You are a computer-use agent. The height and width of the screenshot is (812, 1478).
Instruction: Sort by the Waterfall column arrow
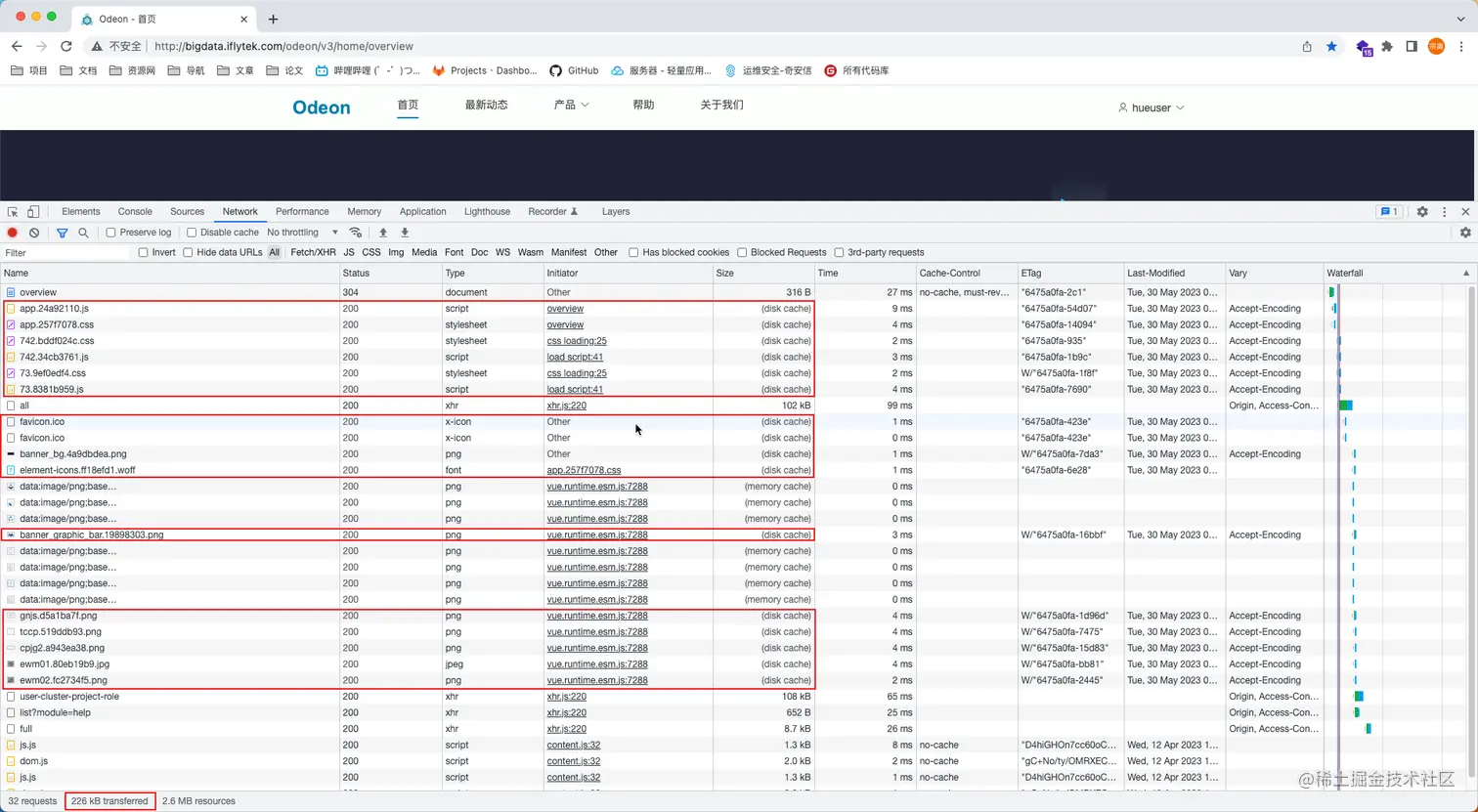click(1465, 273)
